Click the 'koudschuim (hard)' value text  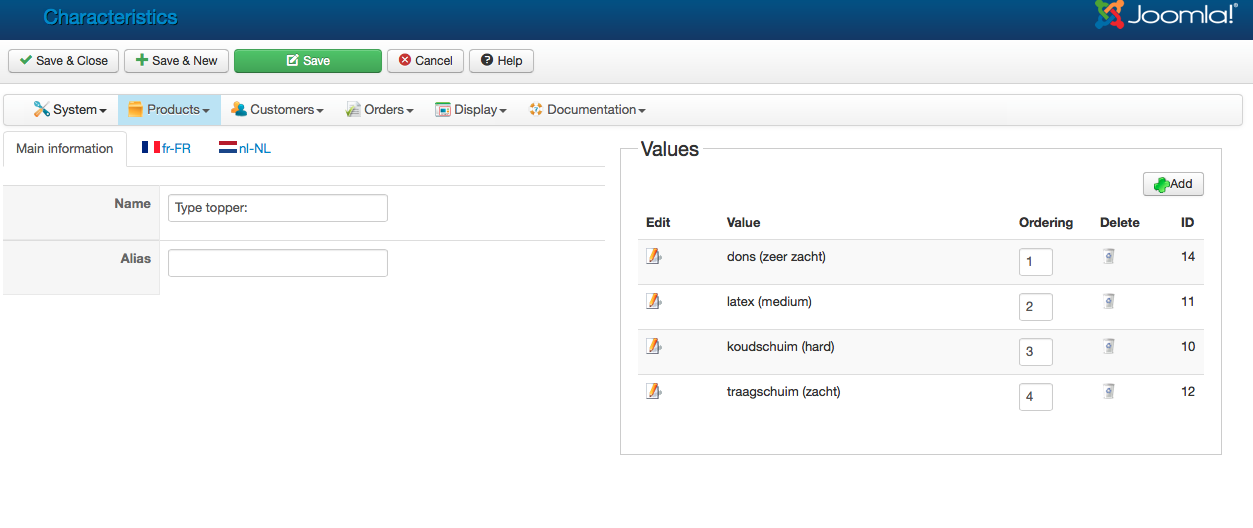pos(780,347)
